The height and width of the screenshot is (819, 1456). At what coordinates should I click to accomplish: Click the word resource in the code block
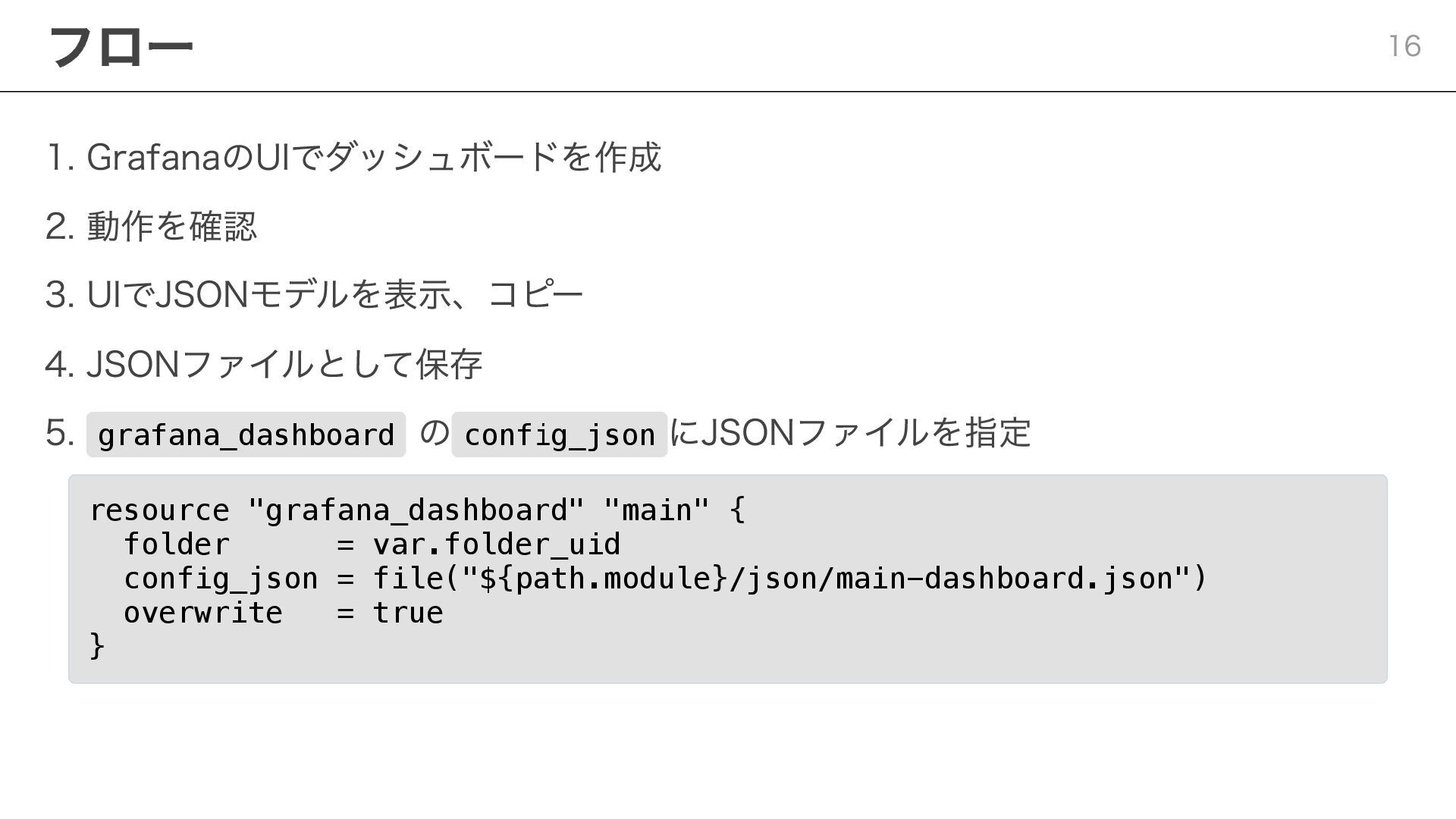click(x=159, y=510)
